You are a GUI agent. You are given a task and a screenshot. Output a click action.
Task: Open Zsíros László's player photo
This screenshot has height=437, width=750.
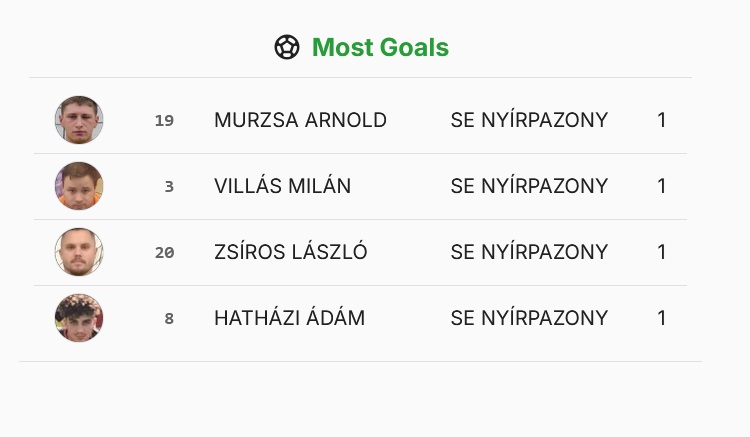click(79, 252)
